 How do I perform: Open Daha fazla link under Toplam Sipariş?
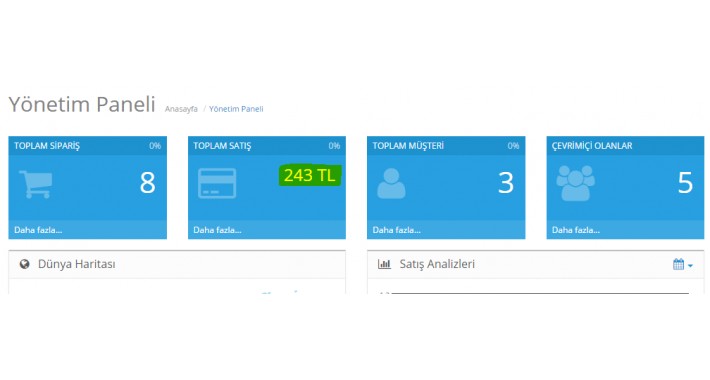[38, 230]
